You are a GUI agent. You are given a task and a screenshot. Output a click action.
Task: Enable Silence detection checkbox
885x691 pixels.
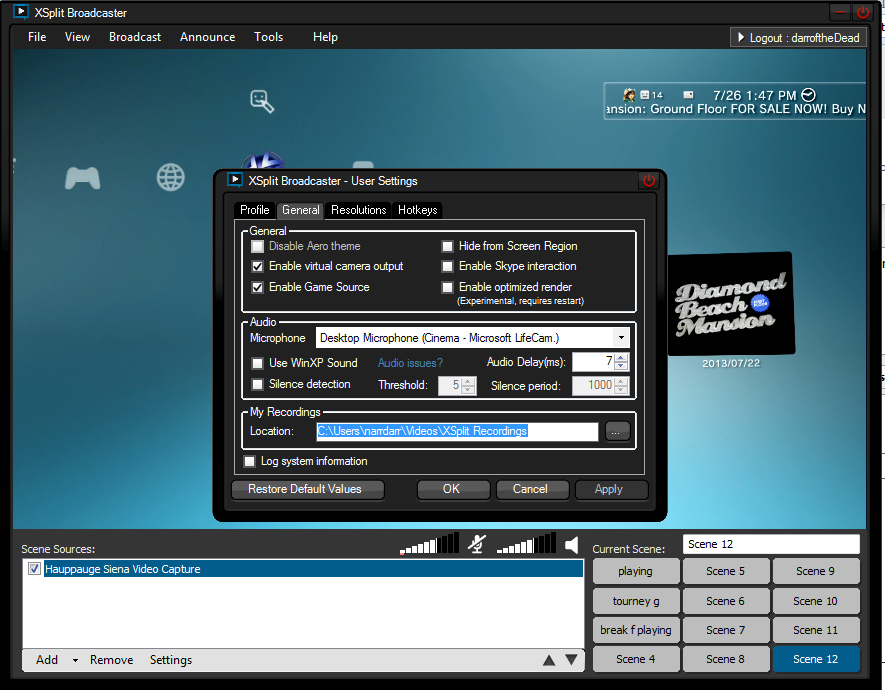pos(257,384)
